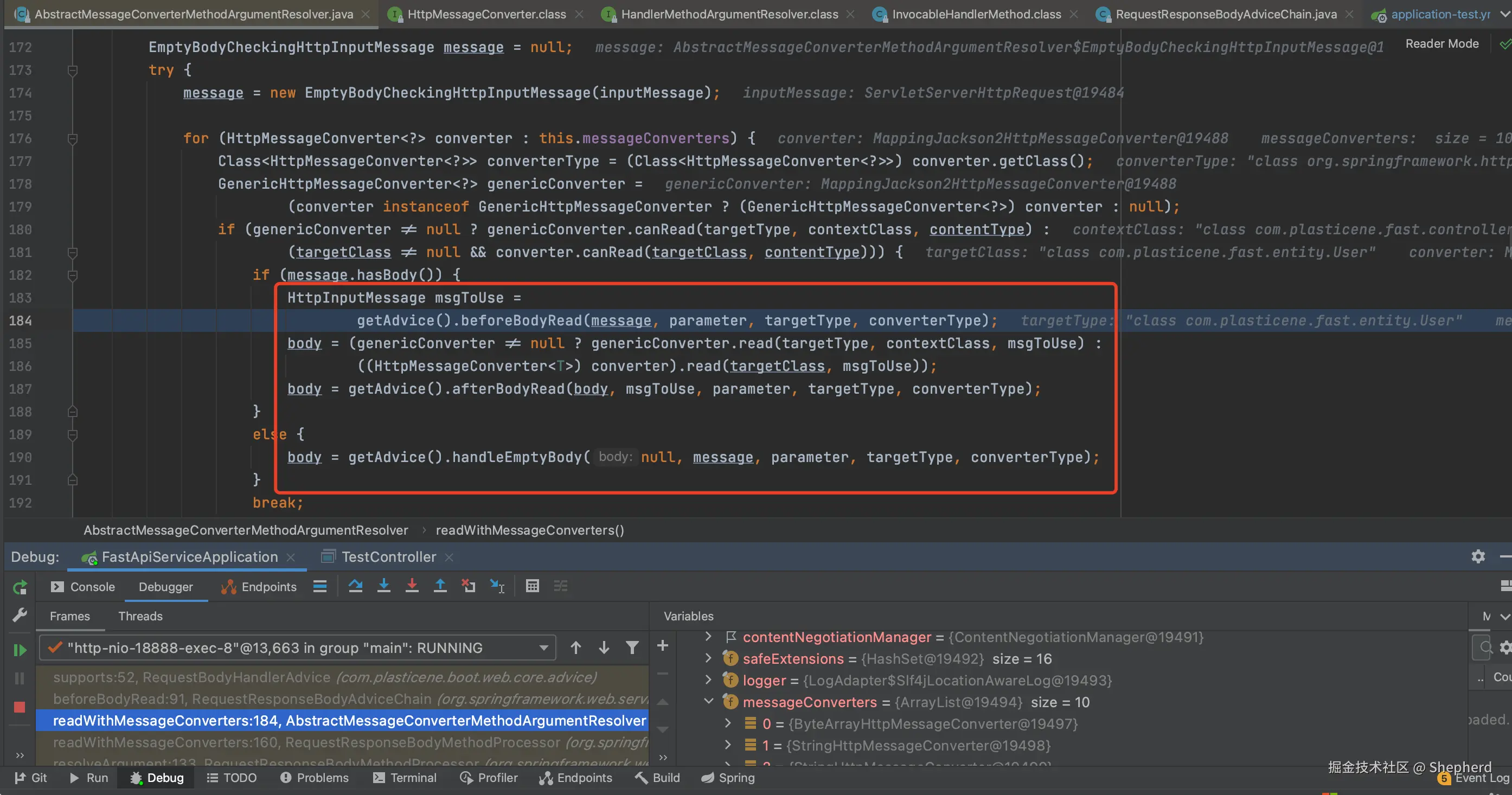Toggle the frames filter funnel icon

[x=632, y=647]
